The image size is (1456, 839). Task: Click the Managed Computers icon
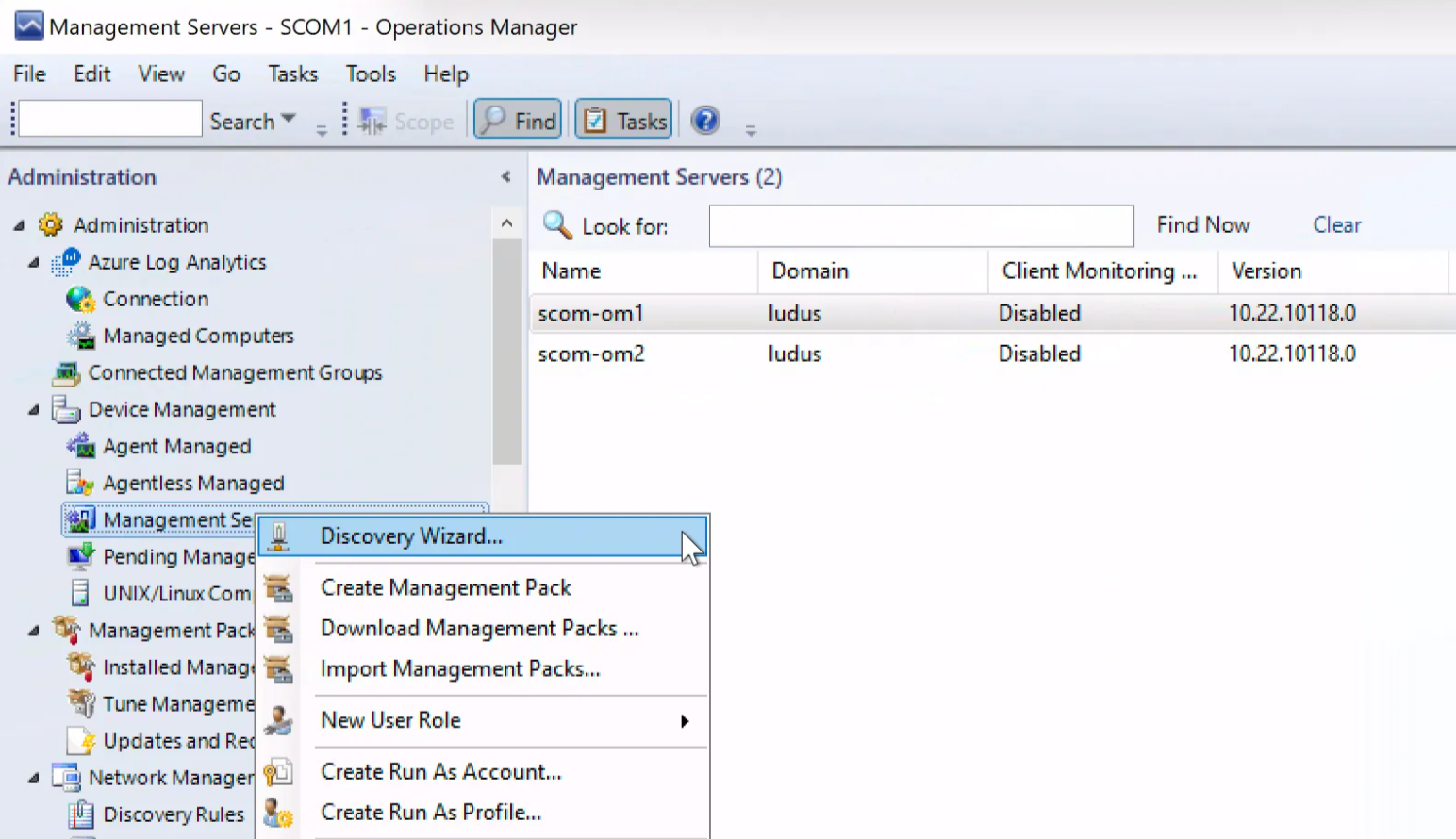click(81, 337)
